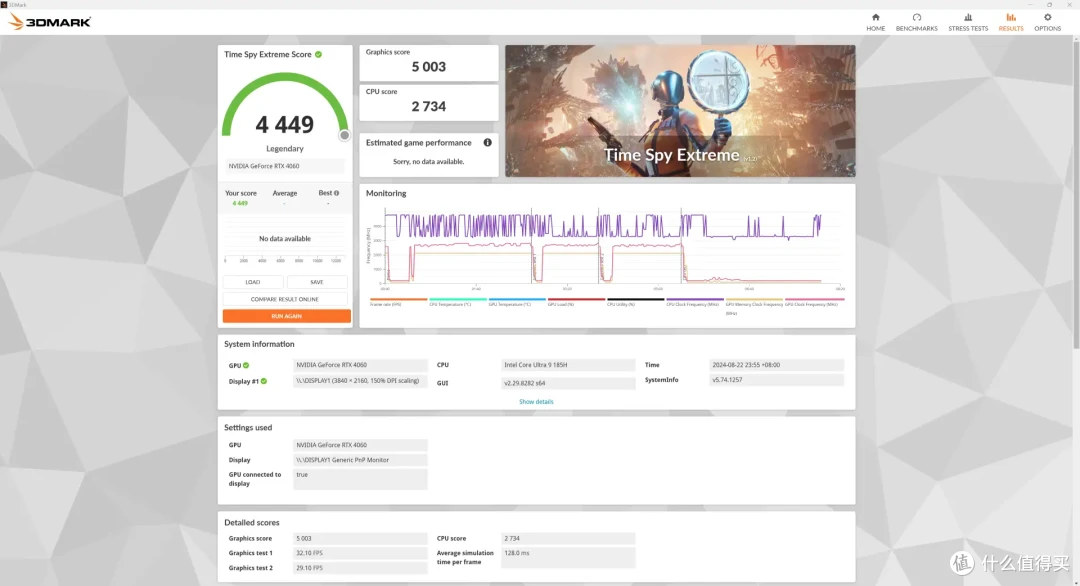Screen dimensions: 1080x586
Task: Select the Results tab in navigation
Action: pos(1010,22)
